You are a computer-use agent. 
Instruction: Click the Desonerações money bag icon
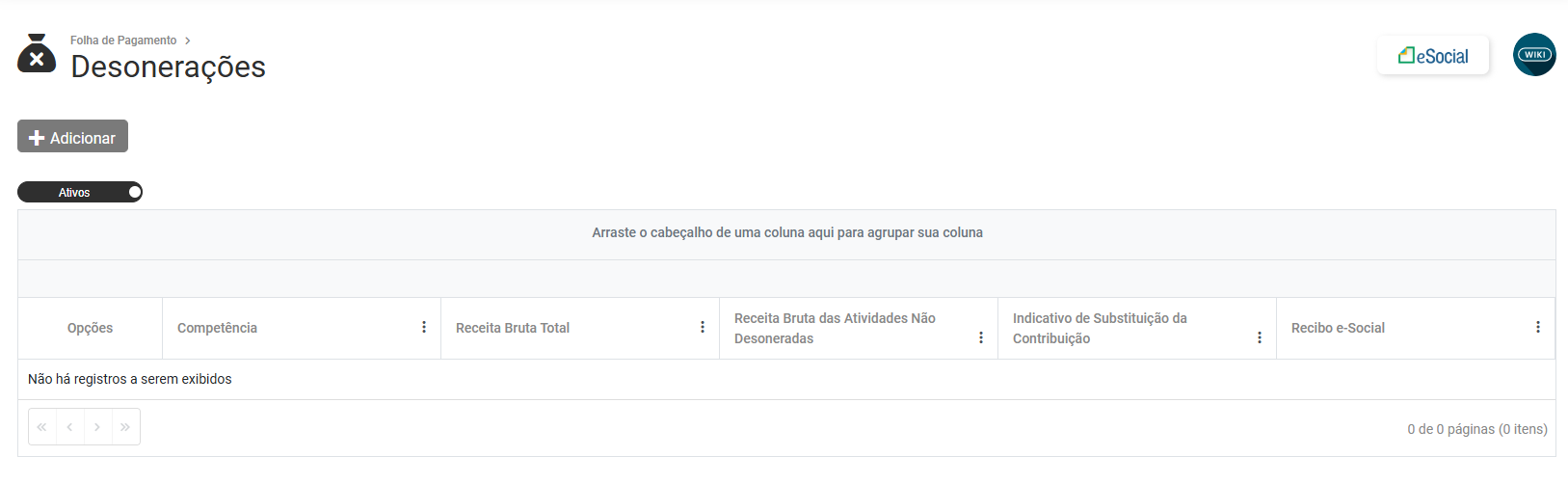37,54
